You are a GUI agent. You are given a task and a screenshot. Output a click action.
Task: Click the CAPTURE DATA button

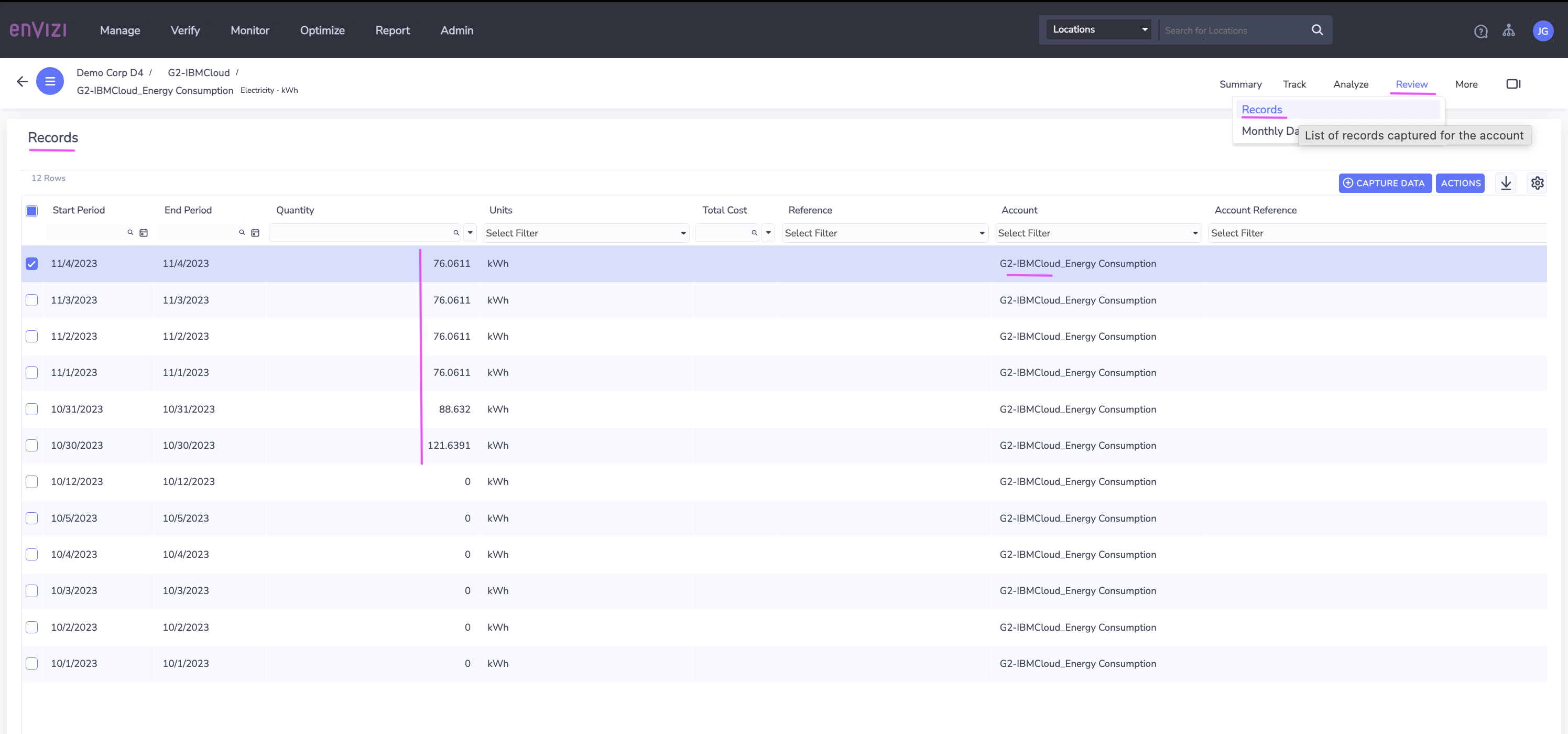tap(1384, 183)
